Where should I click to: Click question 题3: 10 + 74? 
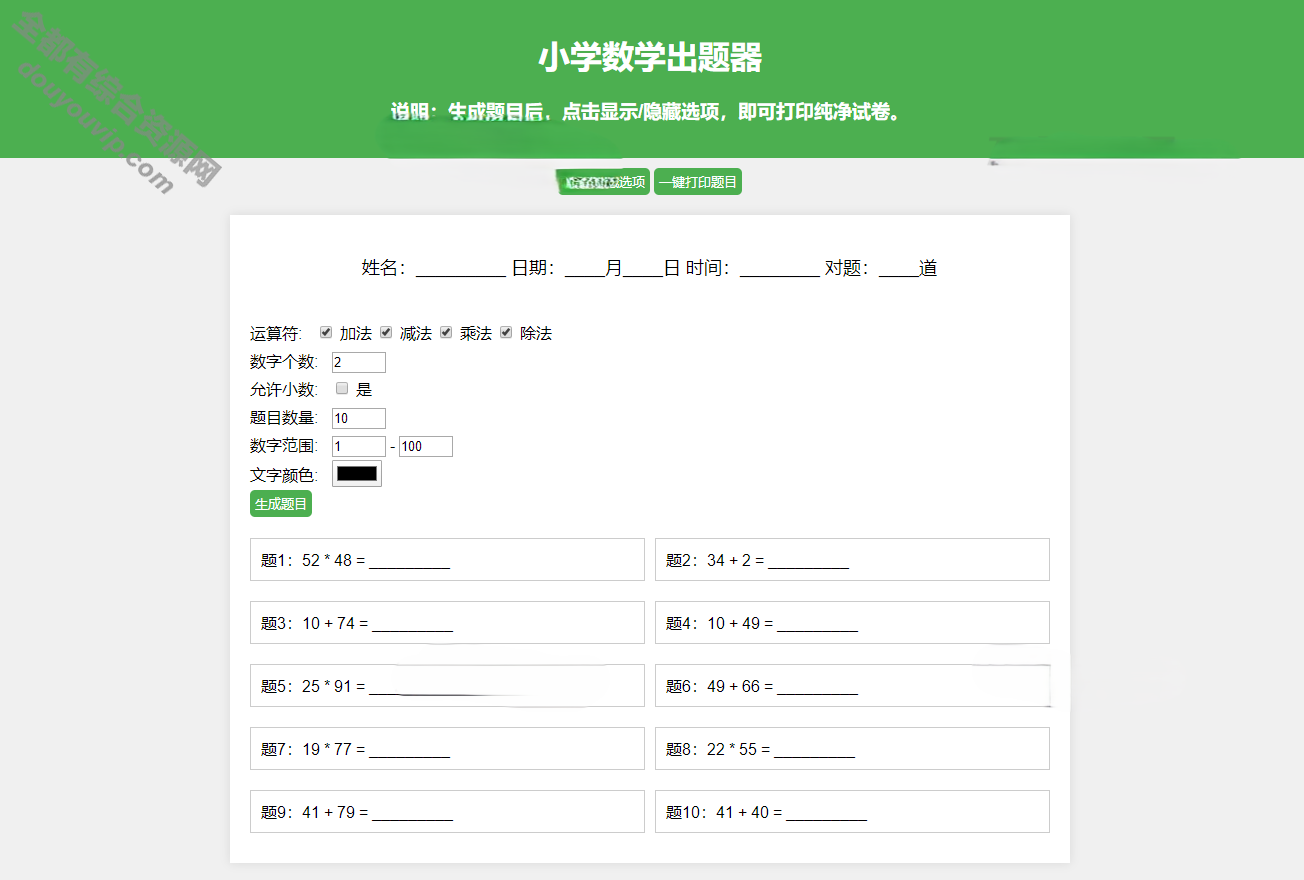click(447, 622)
